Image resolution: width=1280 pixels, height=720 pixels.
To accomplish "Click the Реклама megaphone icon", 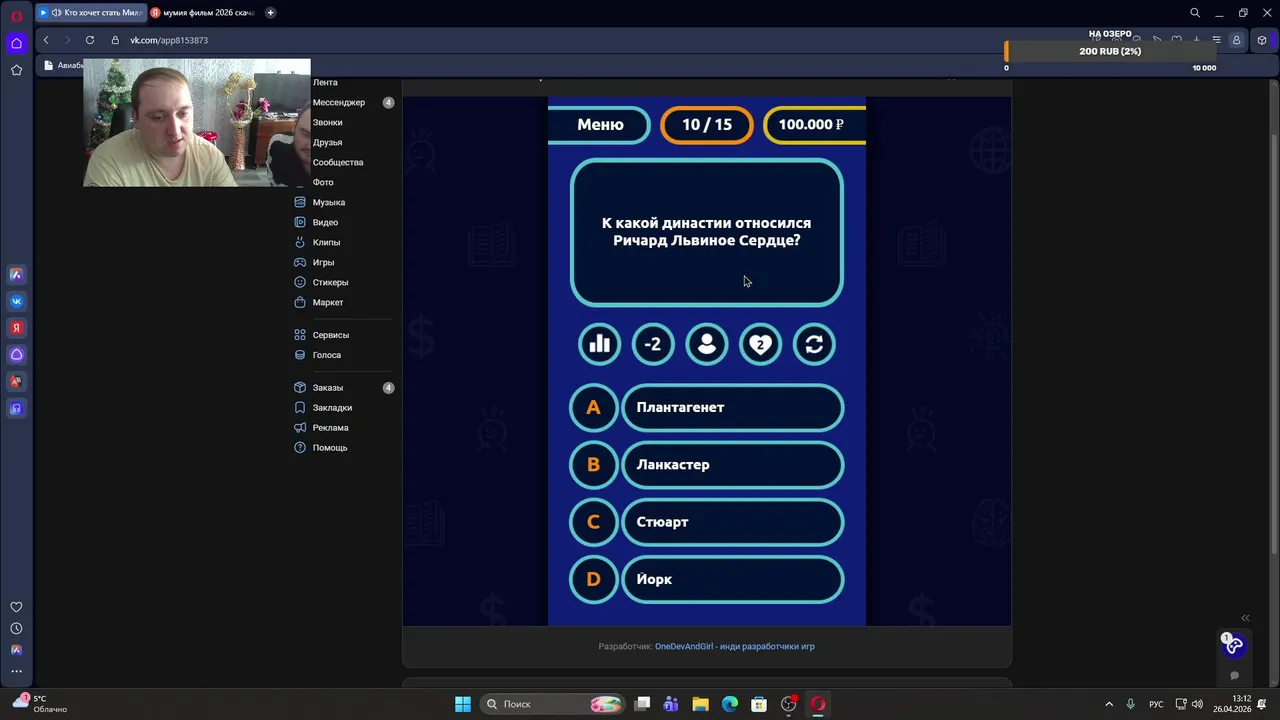I will [300, 428].
